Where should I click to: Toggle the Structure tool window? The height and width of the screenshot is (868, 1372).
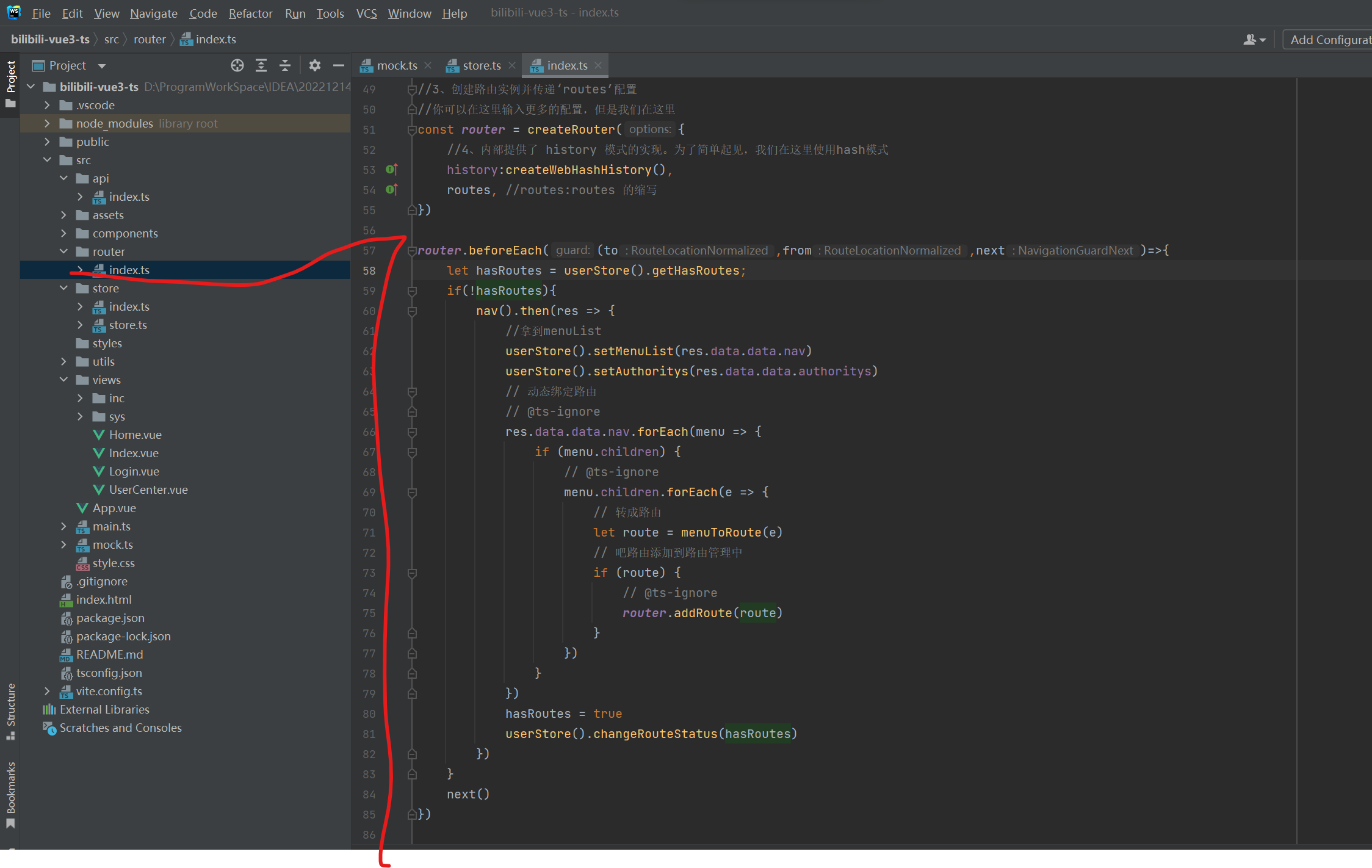(x=10, y=708)
